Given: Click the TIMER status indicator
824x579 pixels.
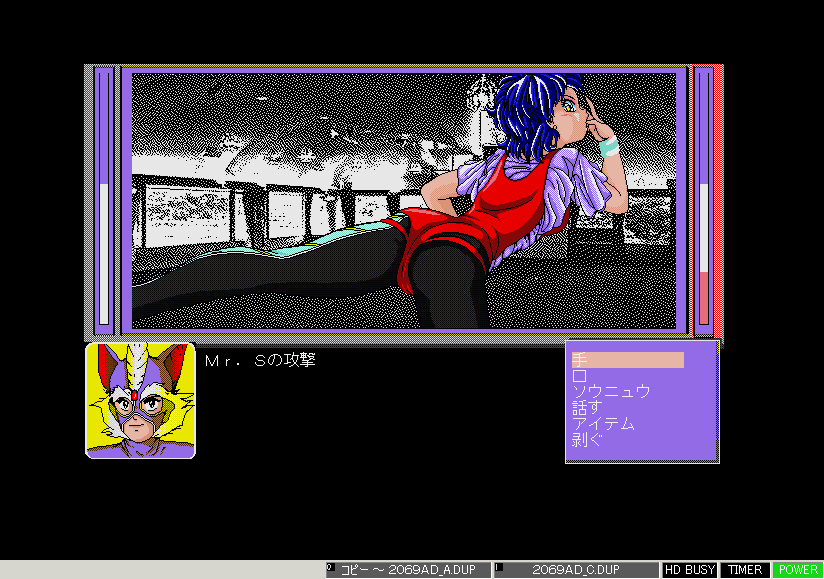Looking at the screenshot, I should tap(744, 570).
